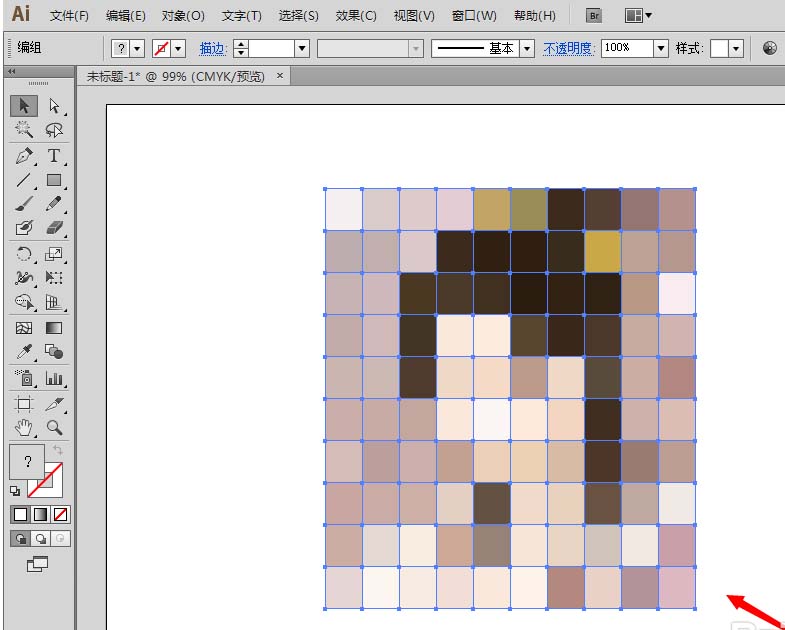Screen dimensions: 785x630
Task: Select the Zoom magnifier tool
Action: click(x=54, y=427)
